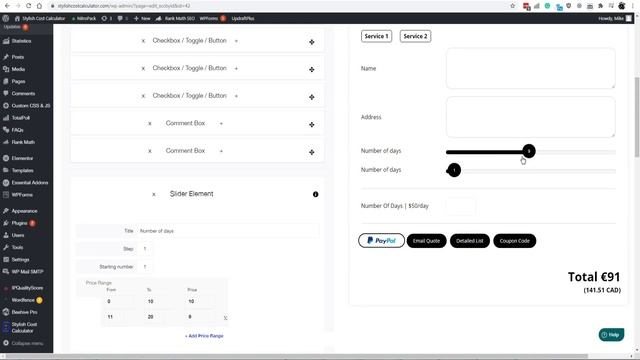Viewport: 640px width, 360px height.
Task: Go back in browser history
Action: (7, 6)
